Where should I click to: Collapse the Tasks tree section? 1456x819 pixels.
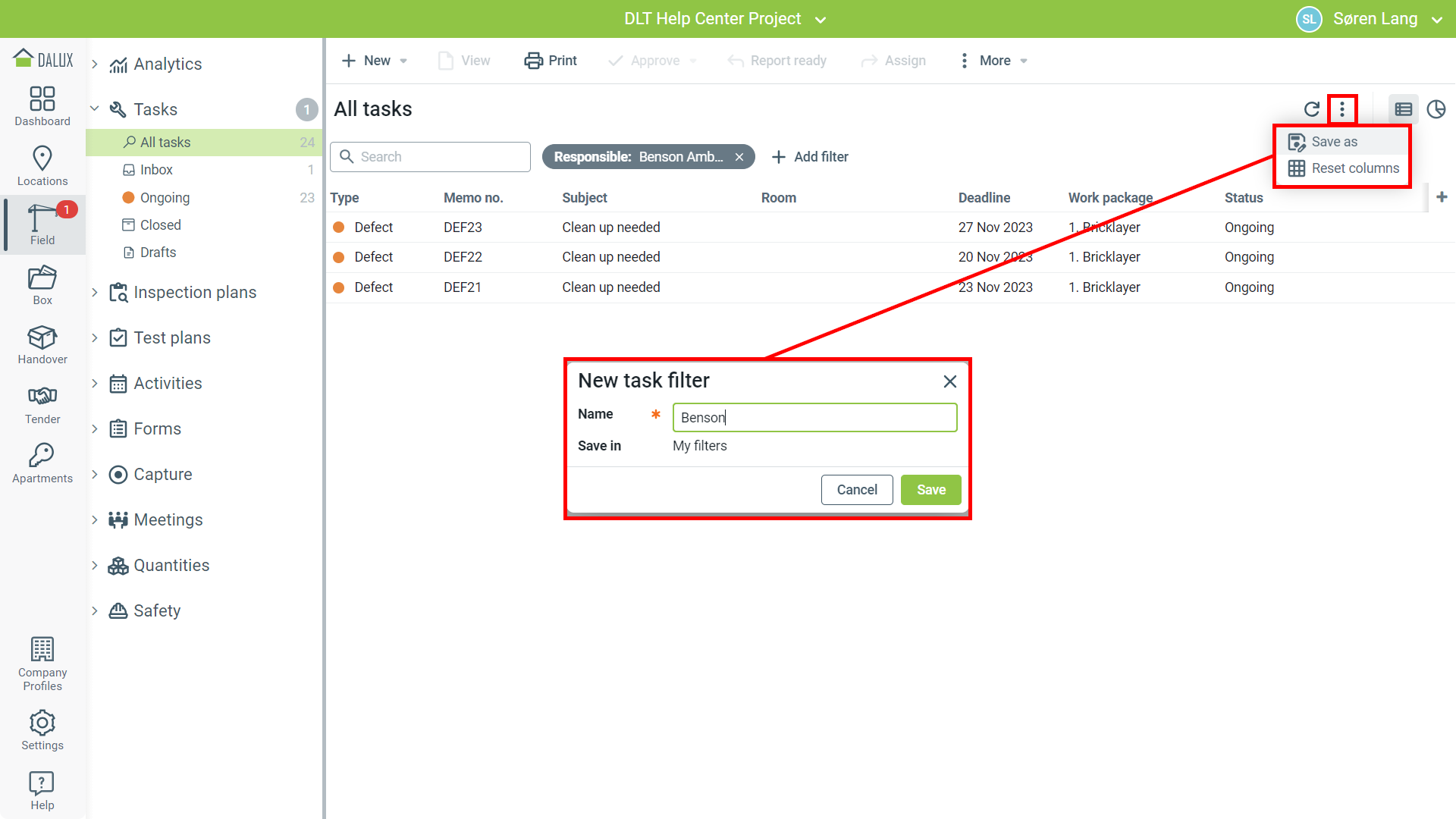[95, 109]
